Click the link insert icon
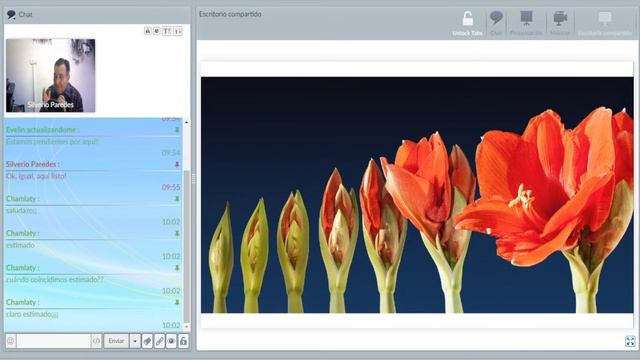This screenshot has width=640, height=360. [160, 341]
